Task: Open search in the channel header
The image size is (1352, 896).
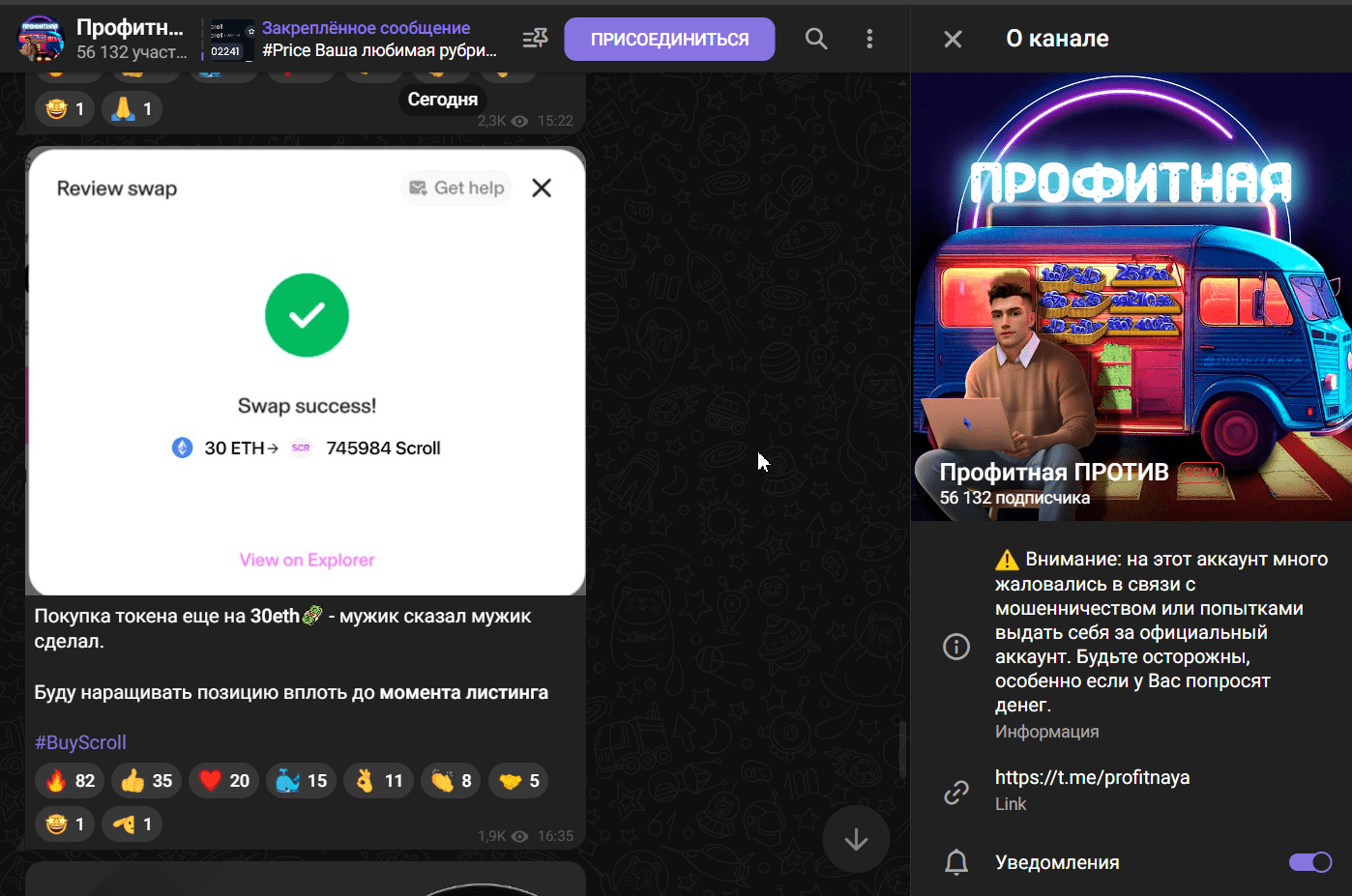Action: coord(816,39)
